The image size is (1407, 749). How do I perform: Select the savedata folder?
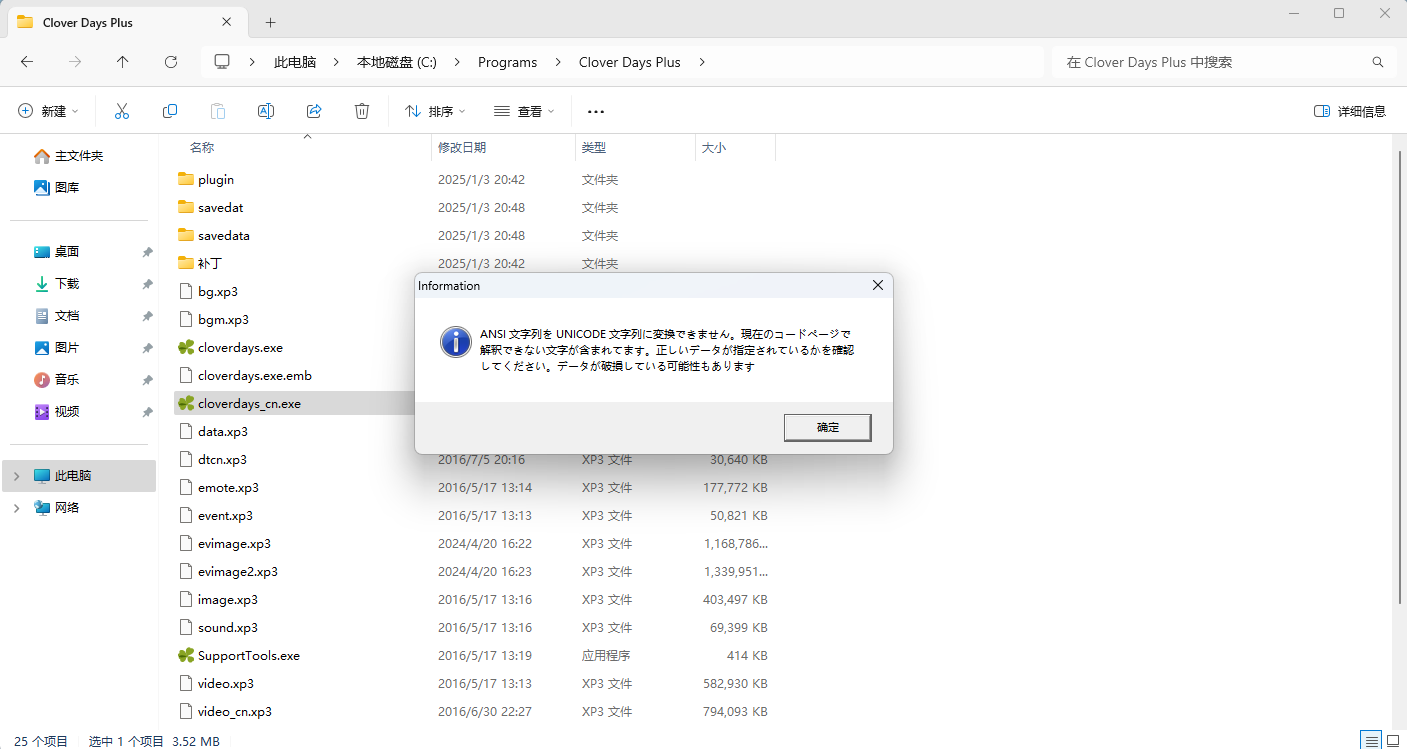tap(224, 236)
